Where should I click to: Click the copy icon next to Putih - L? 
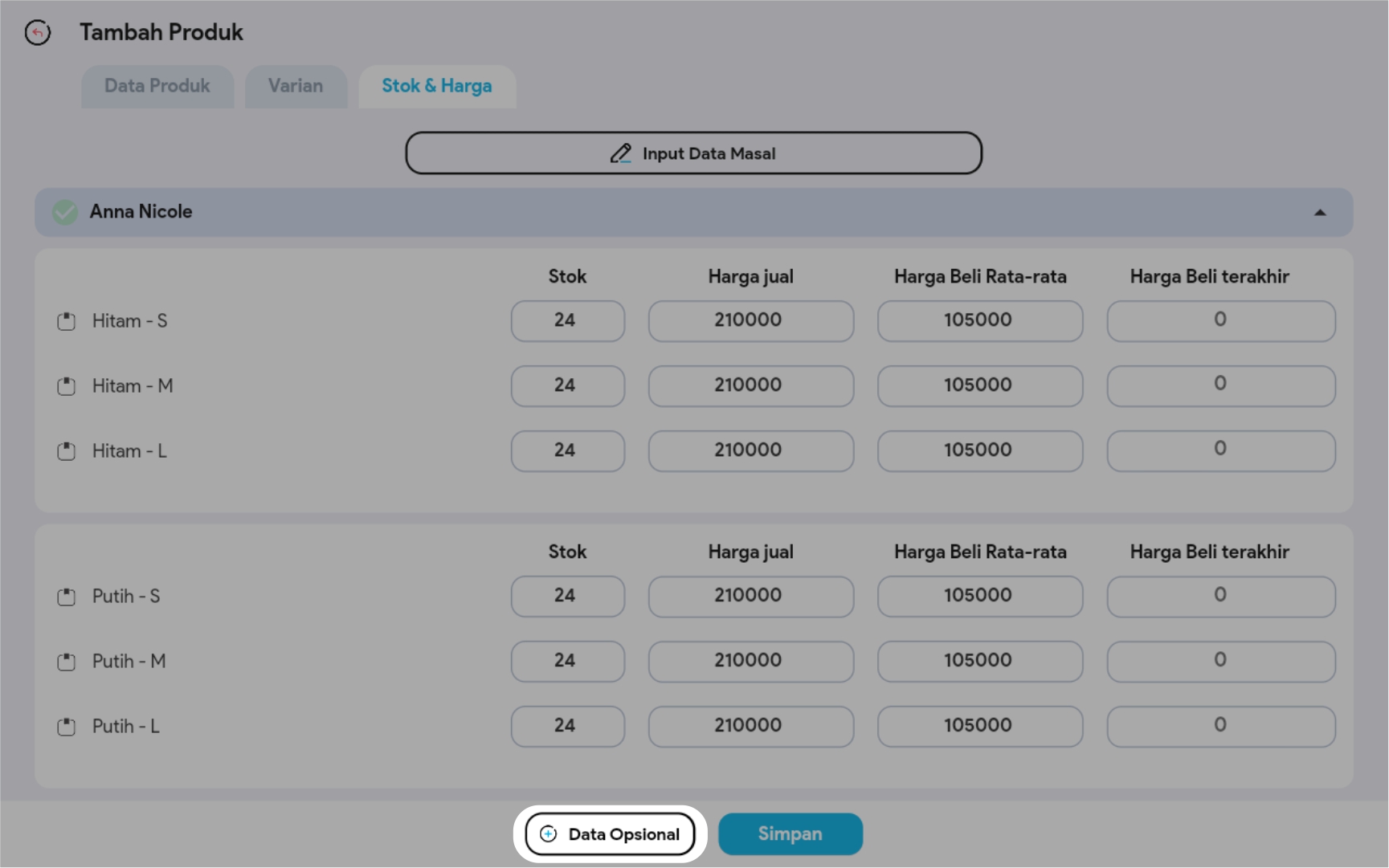click(x=67, y=727)
